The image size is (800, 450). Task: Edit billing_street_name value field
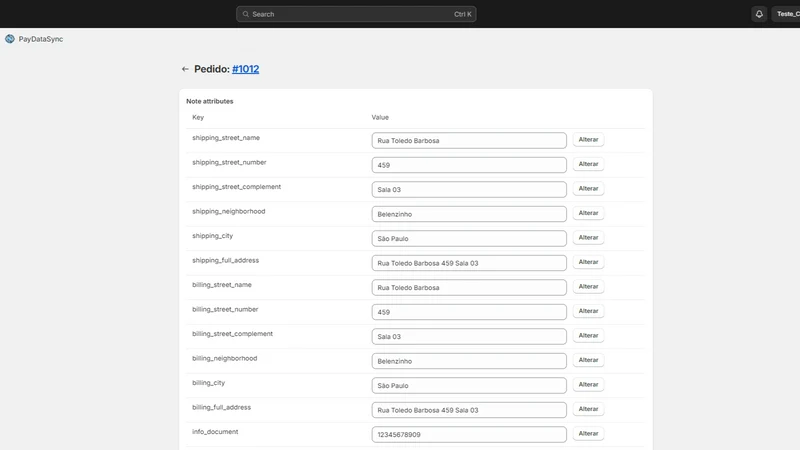[x=469, y=287]
